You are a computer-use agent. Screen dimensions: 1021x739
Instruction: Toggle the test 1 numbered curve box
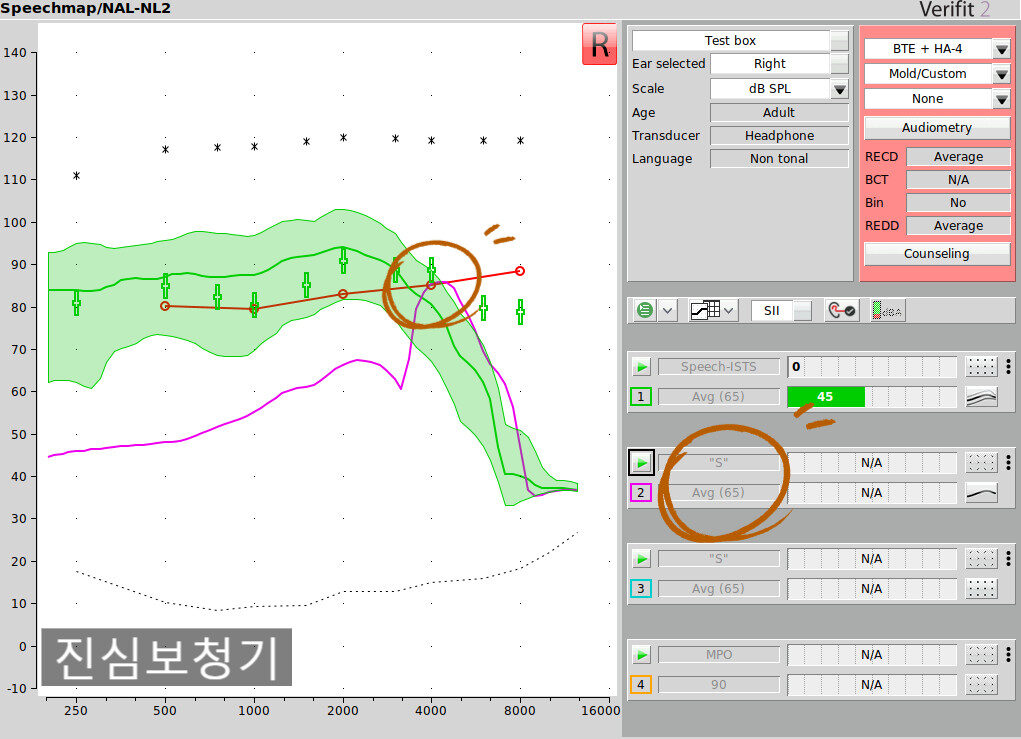coord(641,397)
